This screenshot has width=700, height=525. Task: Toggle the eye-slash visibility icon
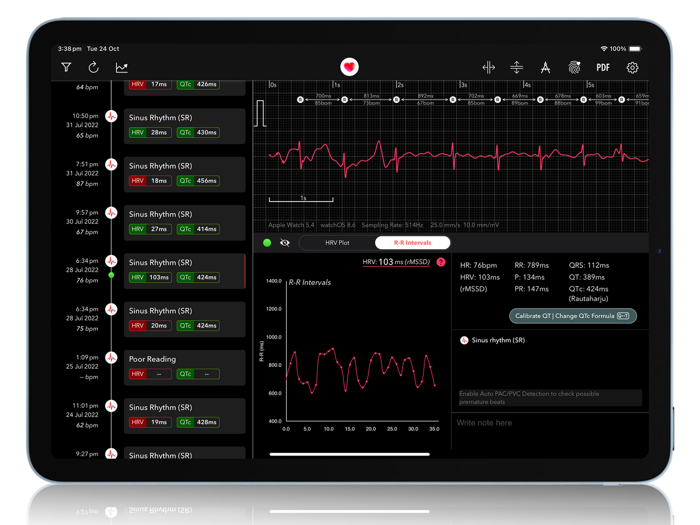[x=284, y=243]
